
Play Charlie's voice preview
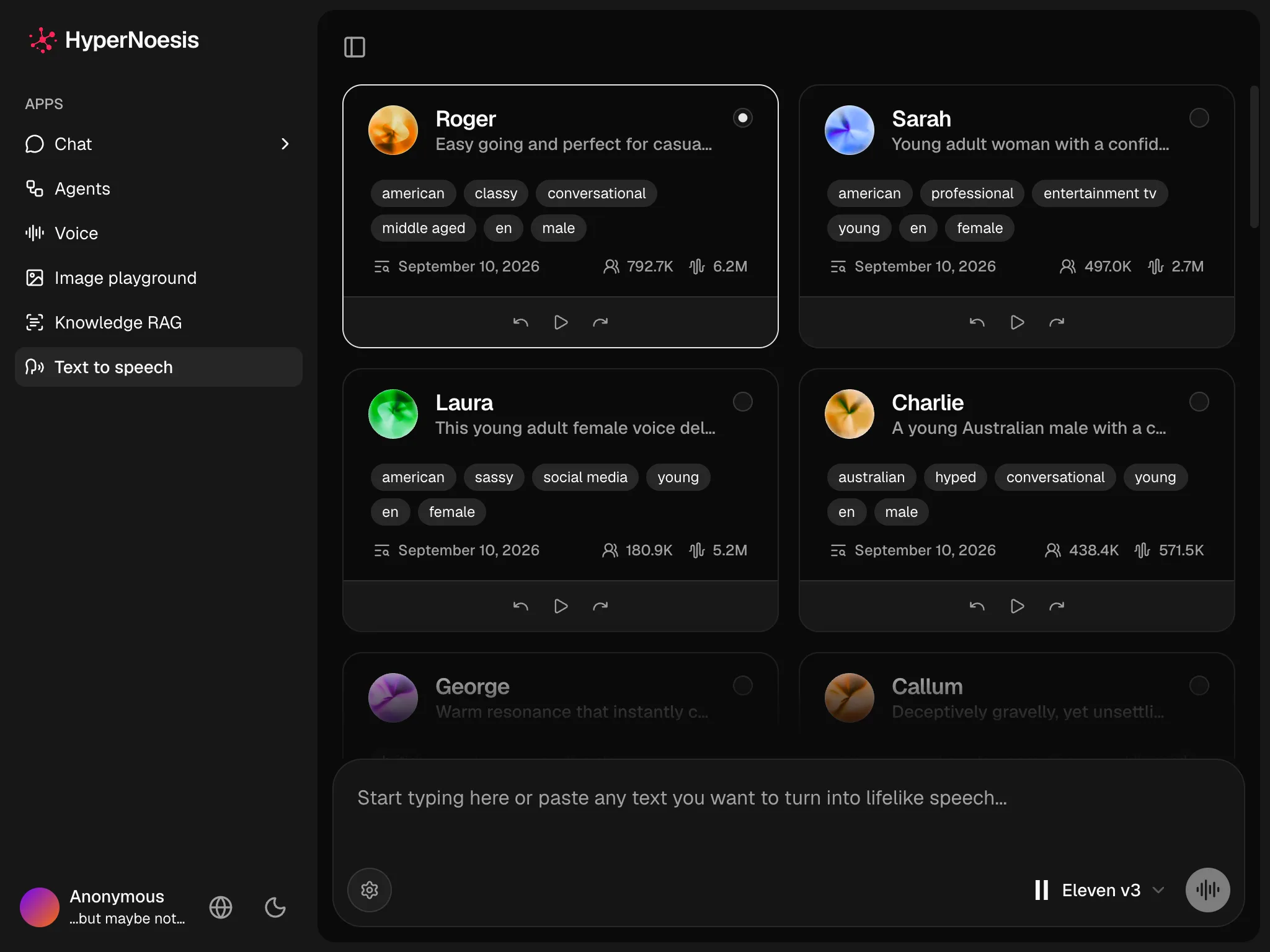(x=1017, y=606)
